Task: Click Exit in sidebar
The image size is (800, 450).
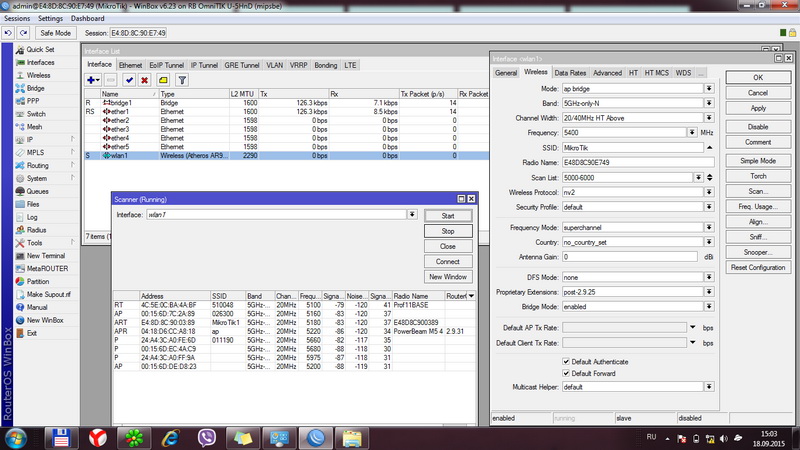Action: click(32, 333)
